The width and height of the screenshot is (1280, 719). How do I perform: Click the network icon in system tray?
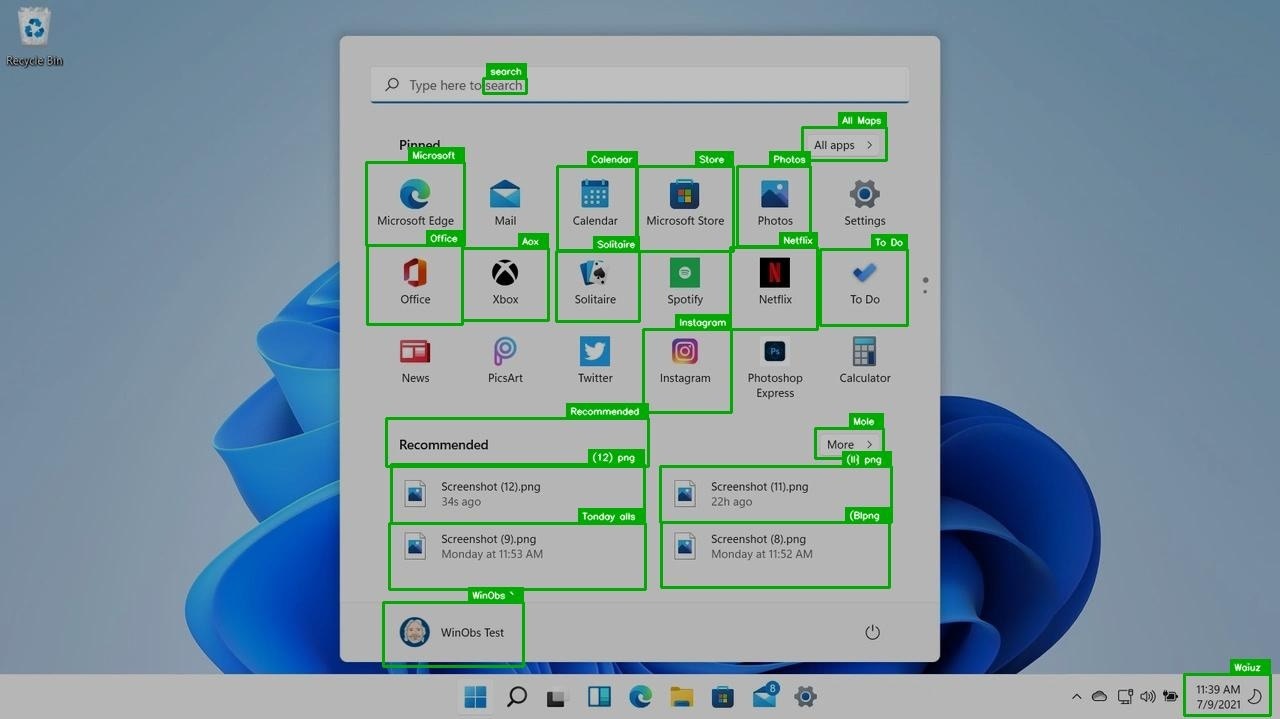click(x=1125, y=697)
